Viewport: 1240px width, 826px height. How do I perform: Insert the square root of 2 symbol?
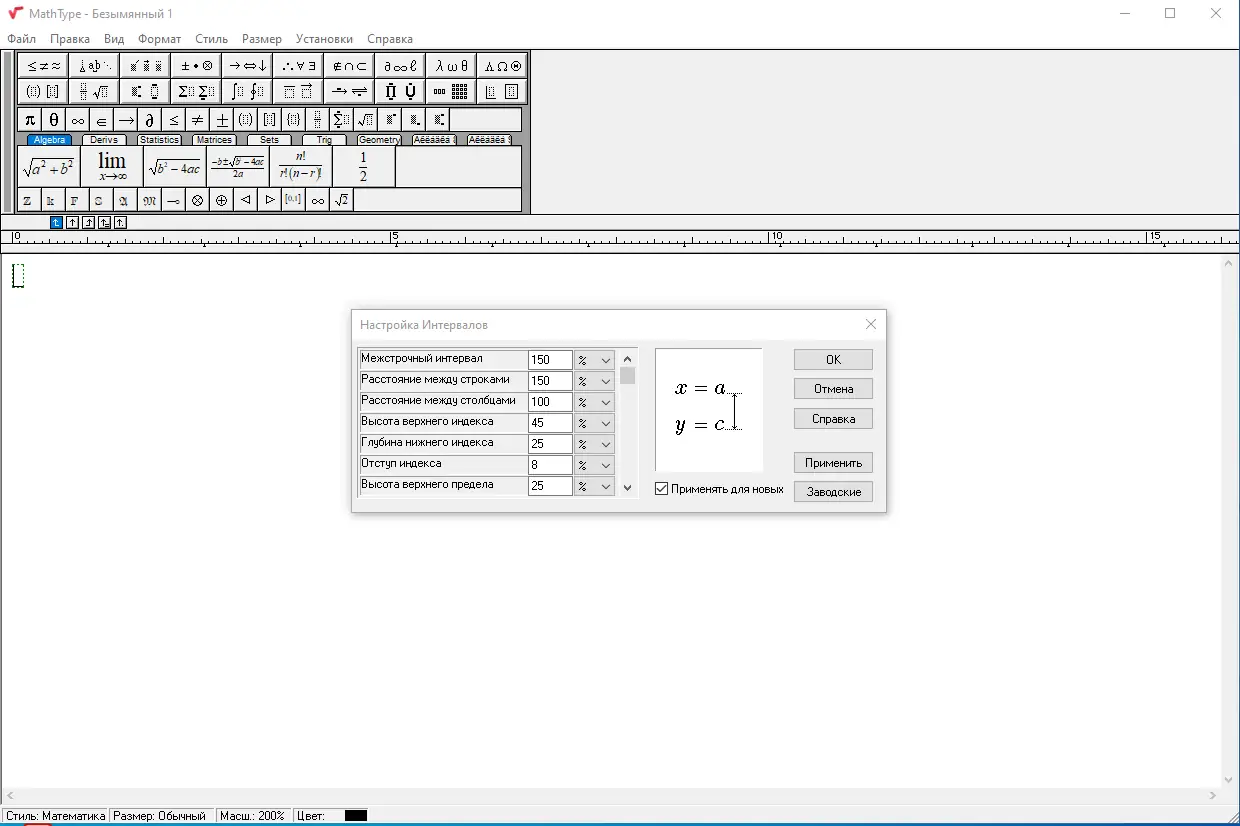click(x=342, y=200)
